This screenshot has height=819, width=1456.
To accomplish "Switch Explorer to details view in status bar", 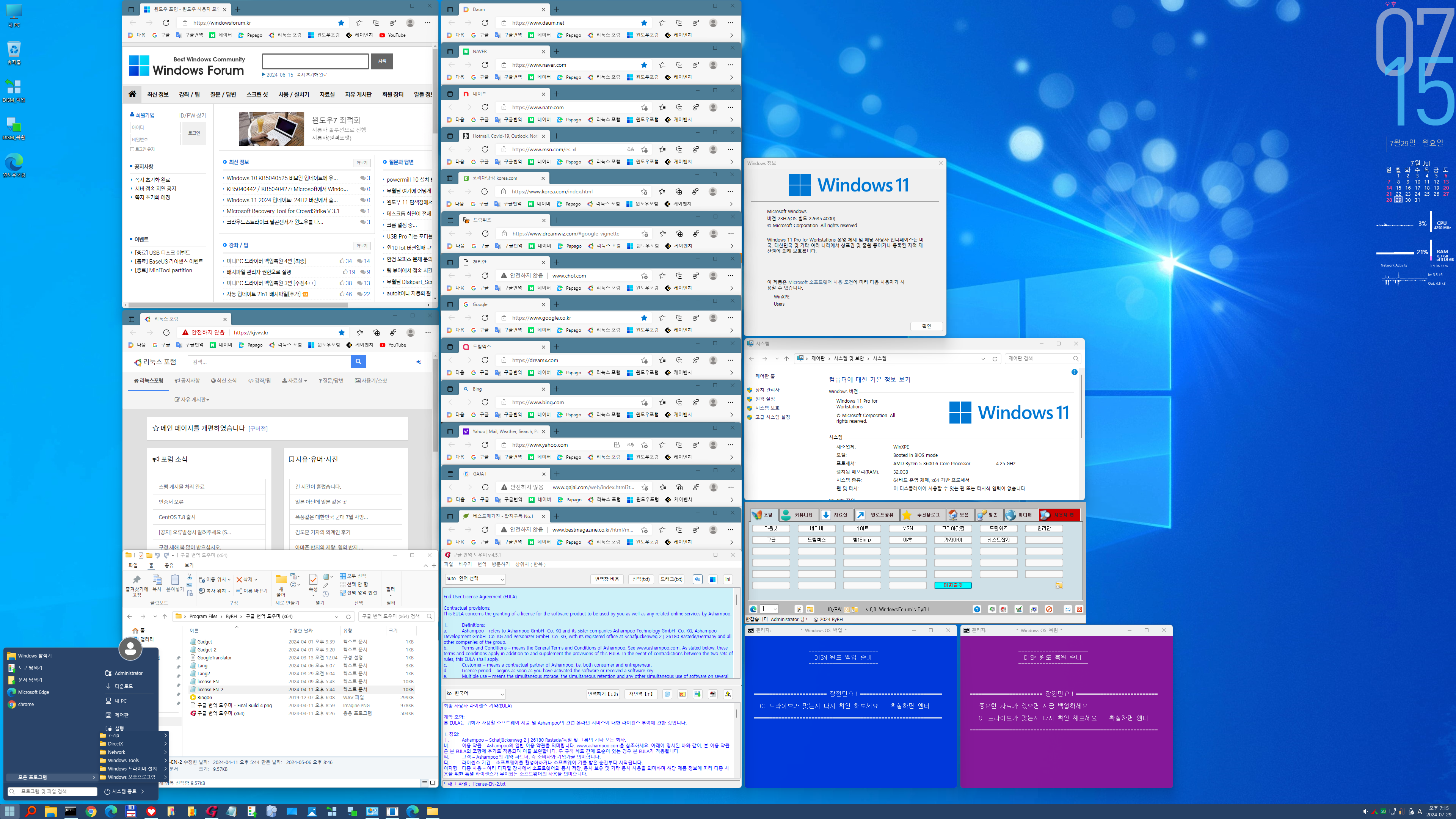I will pyautogui.click(x=424, y=783).
